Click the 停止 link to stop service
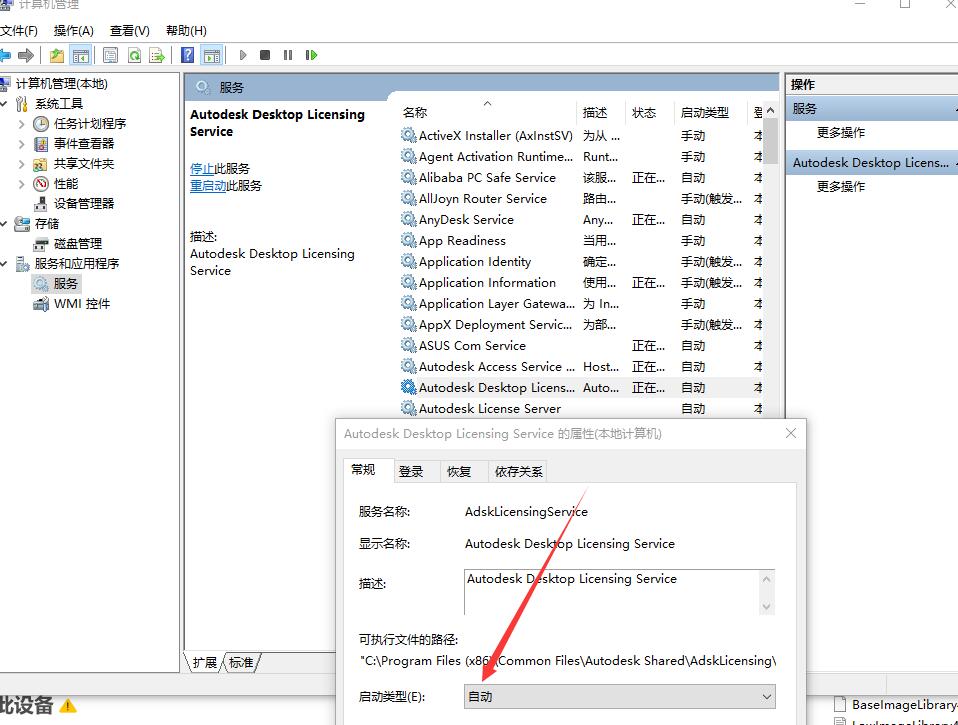The image size is (958, 725). point(202,169)
